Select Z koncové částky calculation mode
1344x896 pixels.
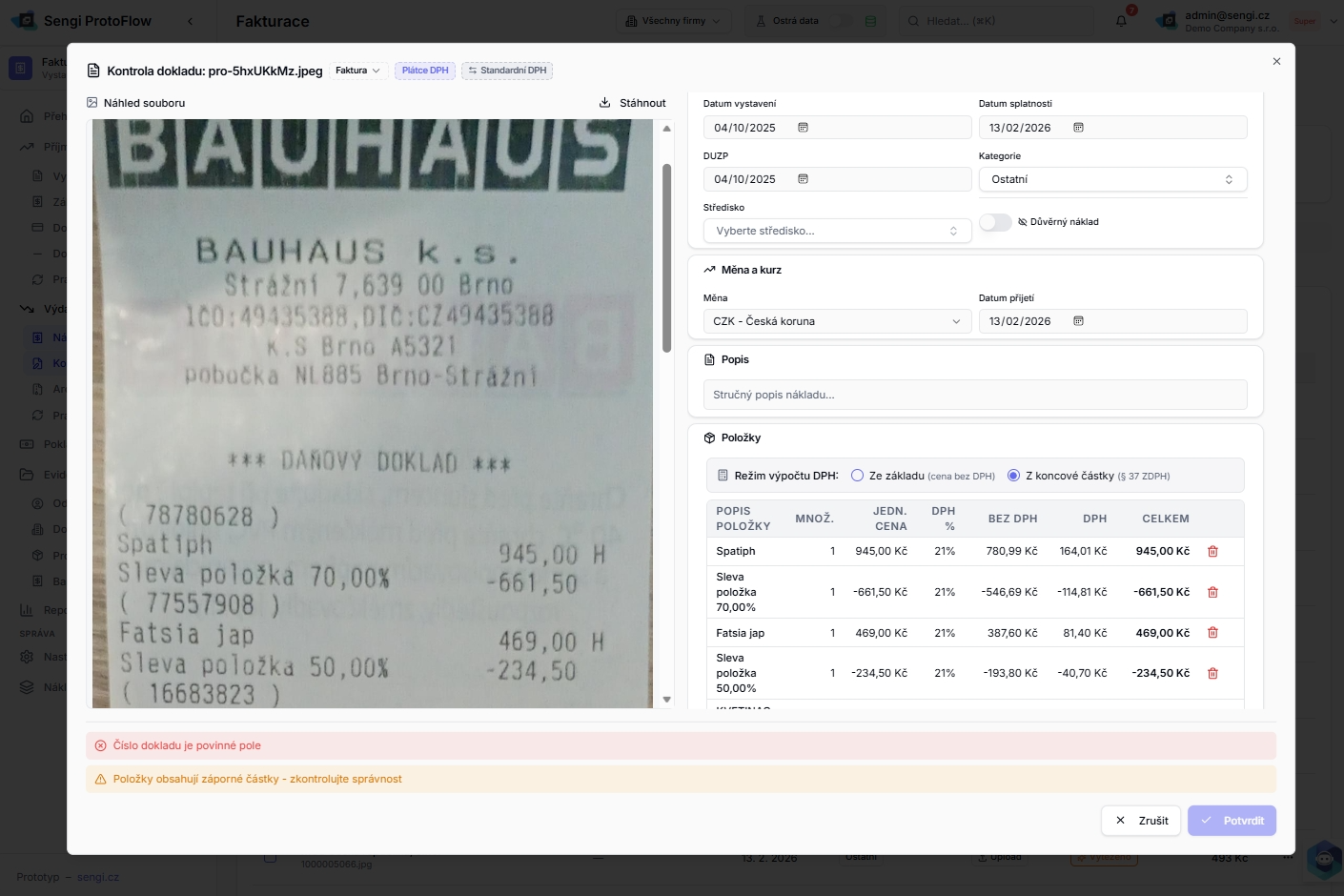click(x=1013, y=476)
